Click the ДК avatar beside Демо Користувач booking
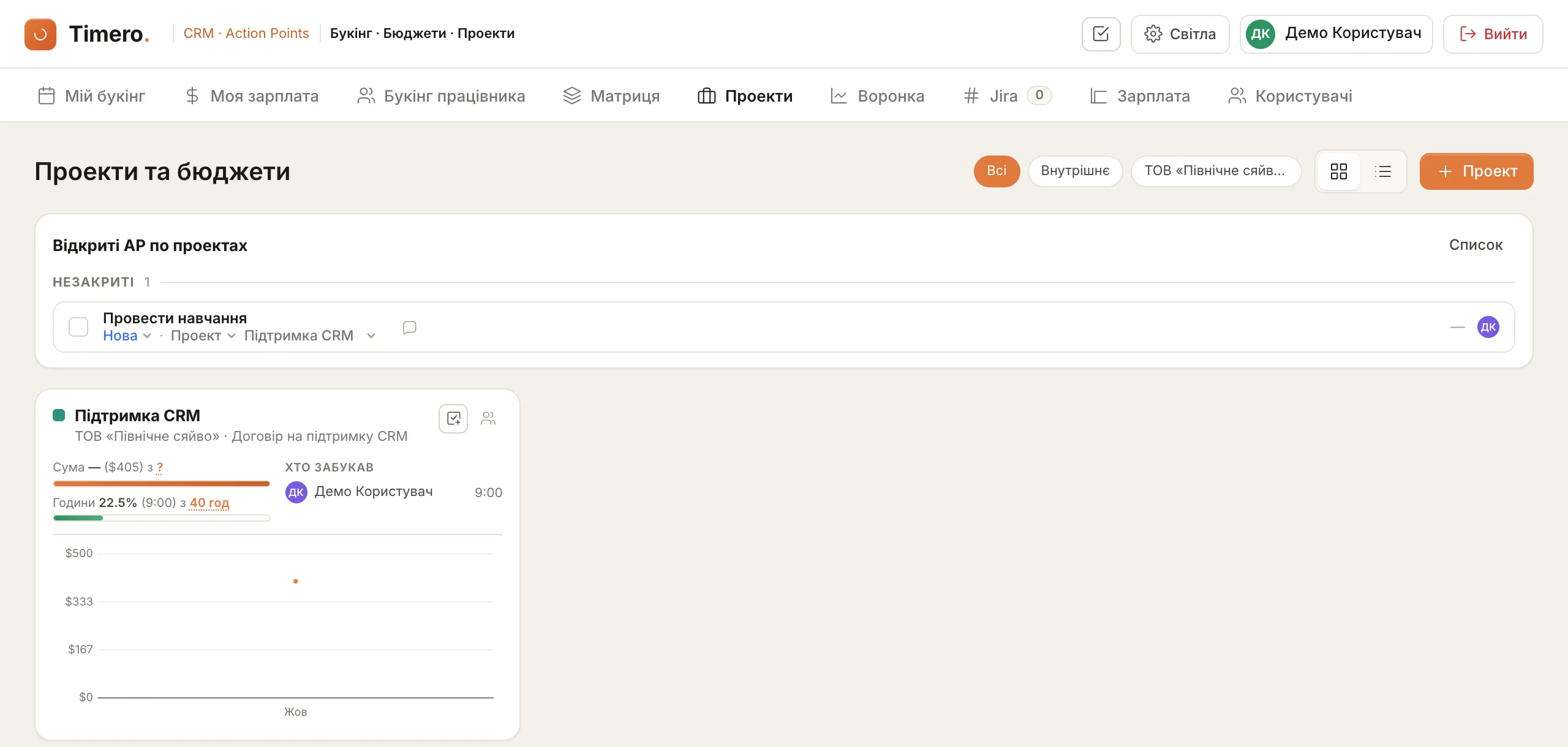The image size is (1568, 747). click(x=296, y=492)
